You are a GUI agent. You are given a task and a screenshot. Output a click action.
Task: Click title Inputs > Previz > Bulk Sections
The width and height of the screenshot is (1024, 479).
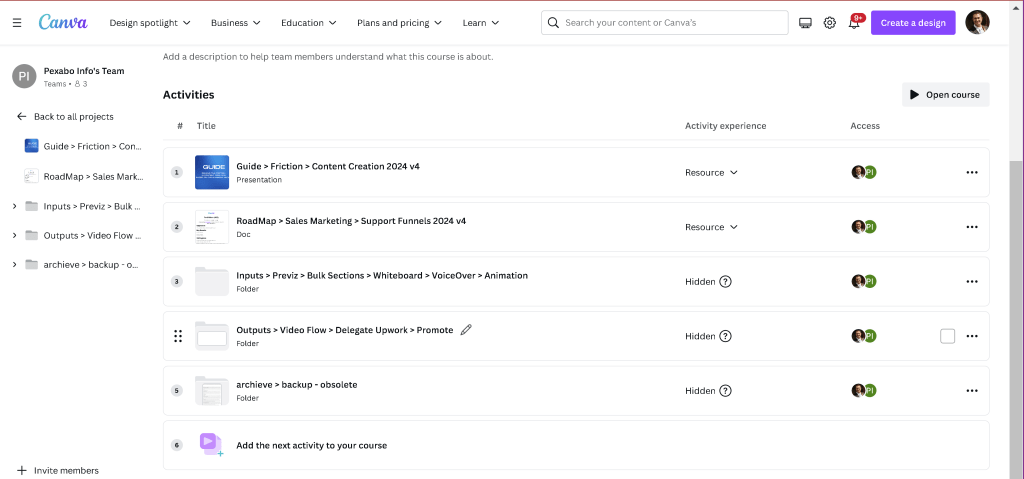coord(382,276)
